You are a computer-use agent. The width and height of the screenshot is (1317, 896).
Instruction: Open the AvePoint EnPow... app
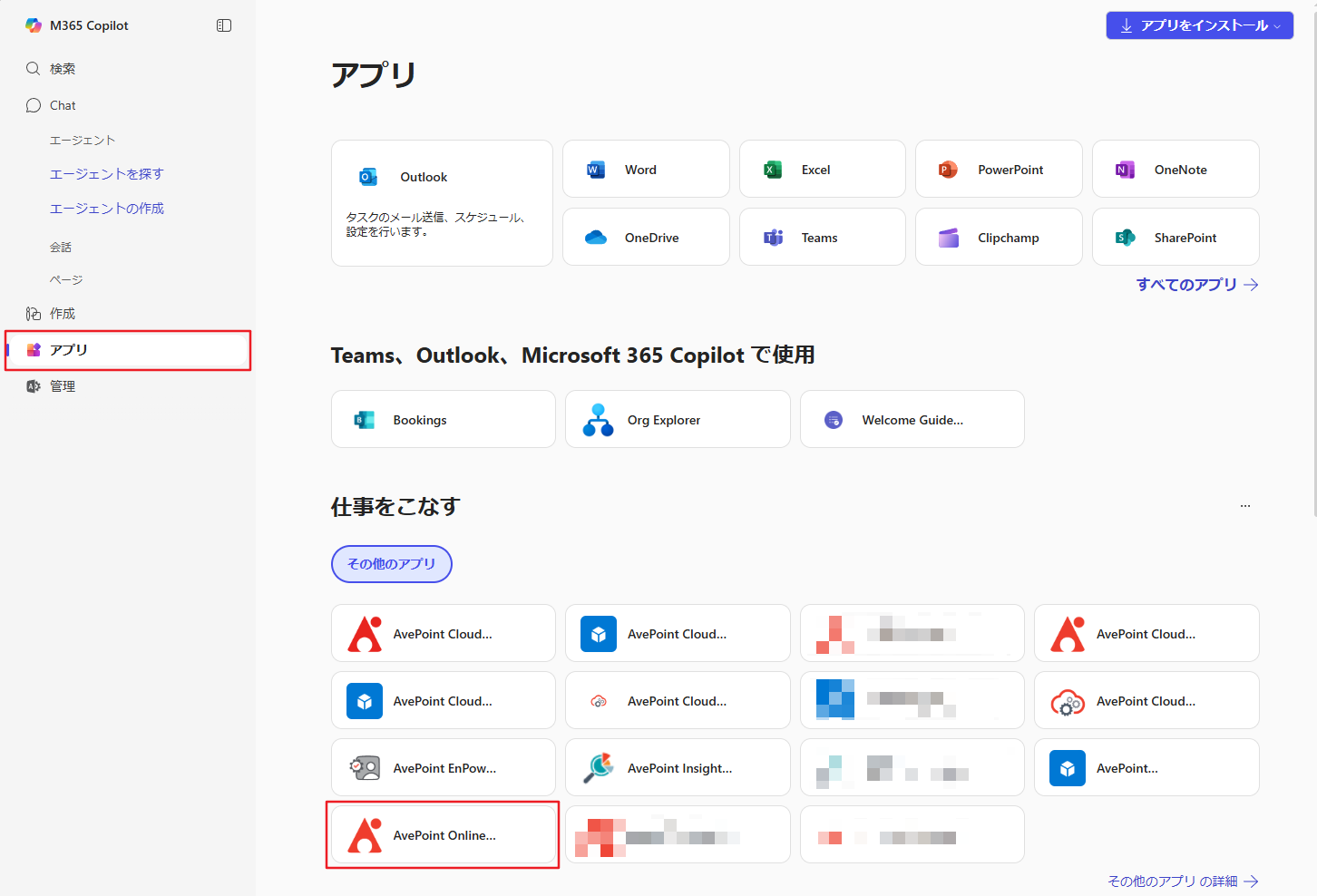tap(444, 767)
